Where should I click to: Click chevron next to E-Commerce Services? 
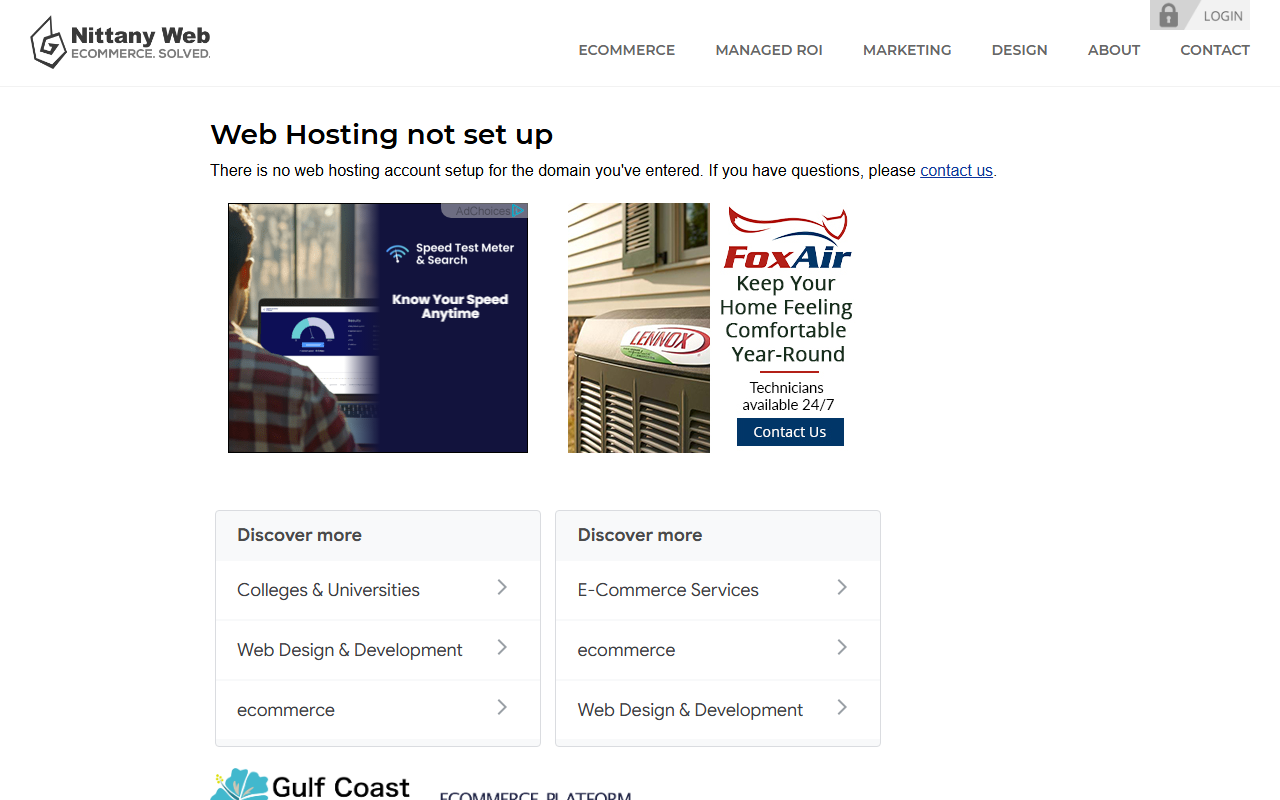pyautogui.click(x=842, y=588)
